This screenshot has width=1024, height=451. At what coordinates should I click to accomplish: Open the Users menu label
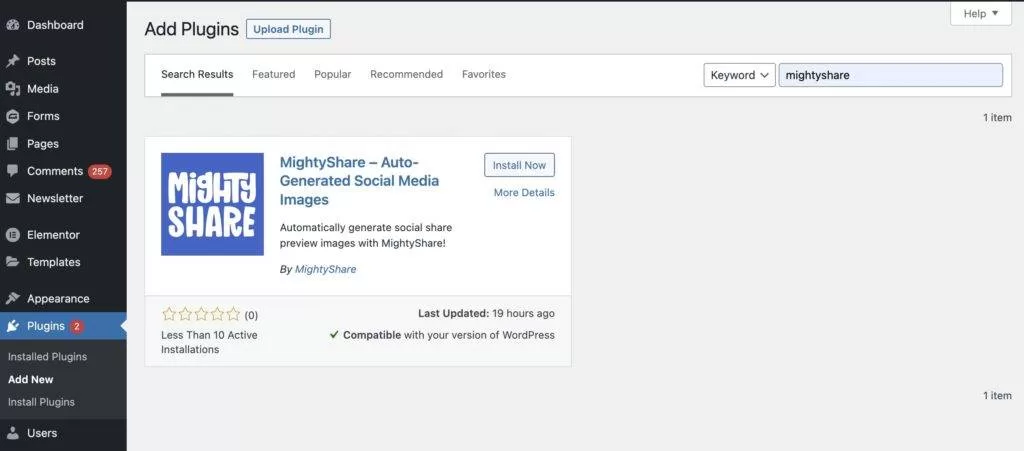[42, 433]
